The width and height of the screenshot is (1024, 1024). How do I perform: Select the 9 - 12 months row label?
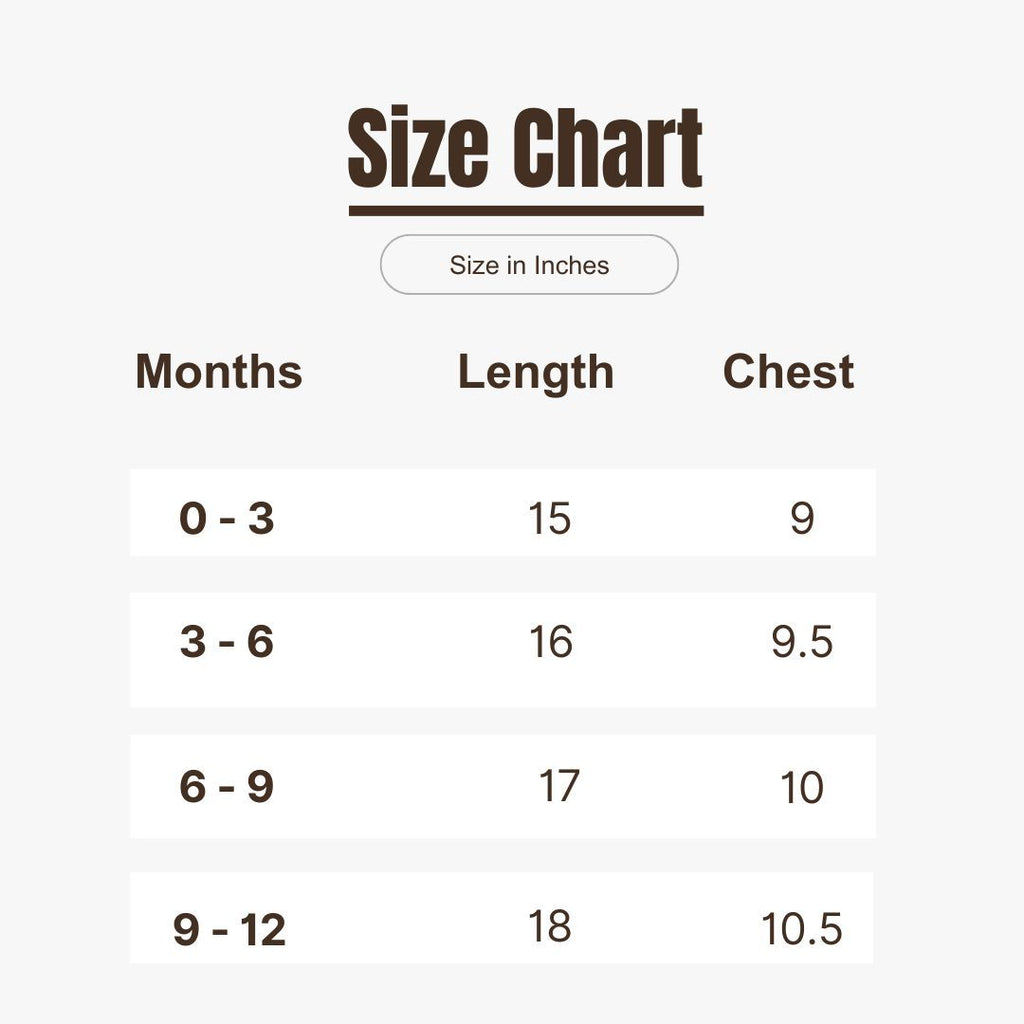point(229,929)
